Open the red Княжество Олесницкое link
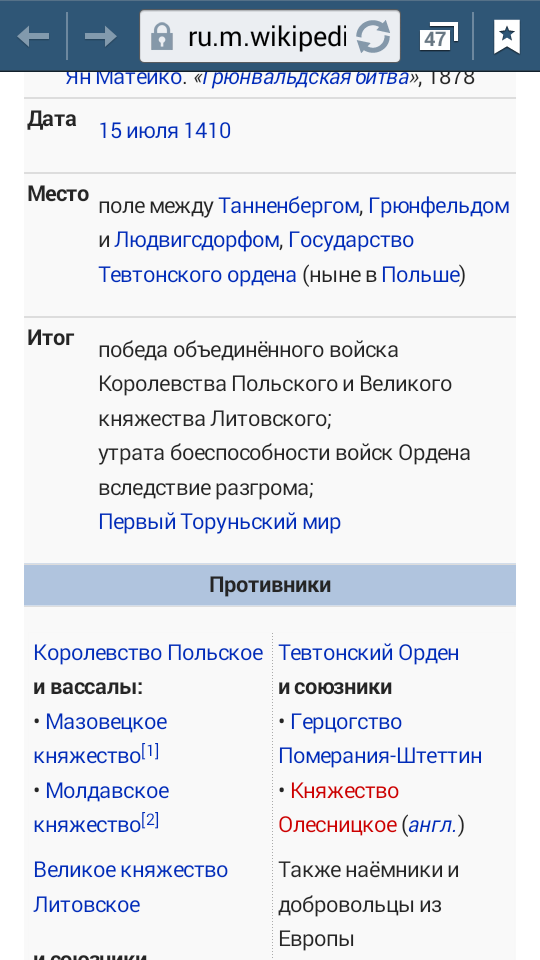Image resolution: width=540 pixels, height=960 pixels. click(x=338, y=808)
